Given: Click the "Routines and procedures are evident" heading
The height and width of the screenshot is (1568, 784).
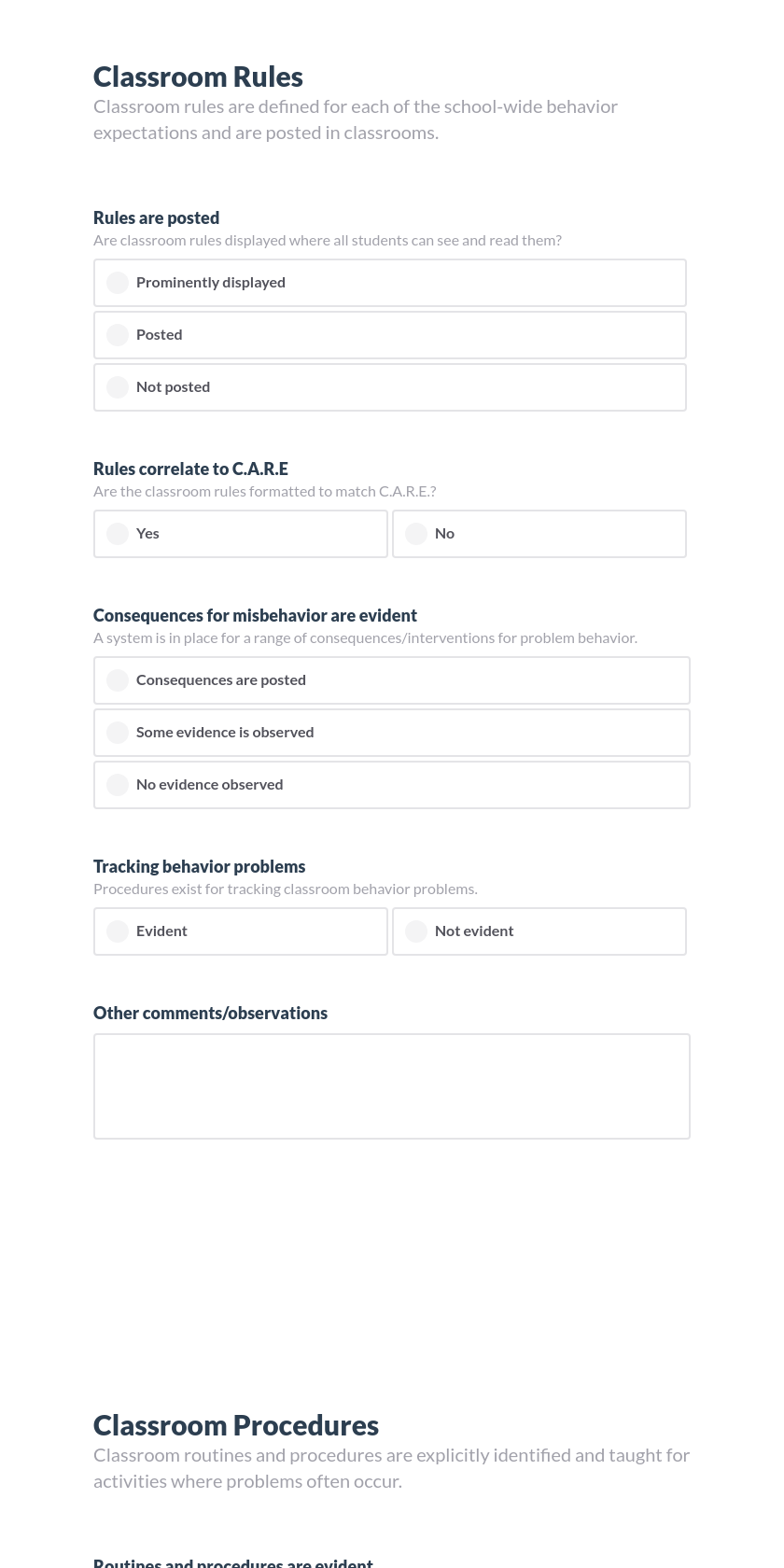Looking at the screenshot, I should pyautogui.click(x=232, y=1561).
